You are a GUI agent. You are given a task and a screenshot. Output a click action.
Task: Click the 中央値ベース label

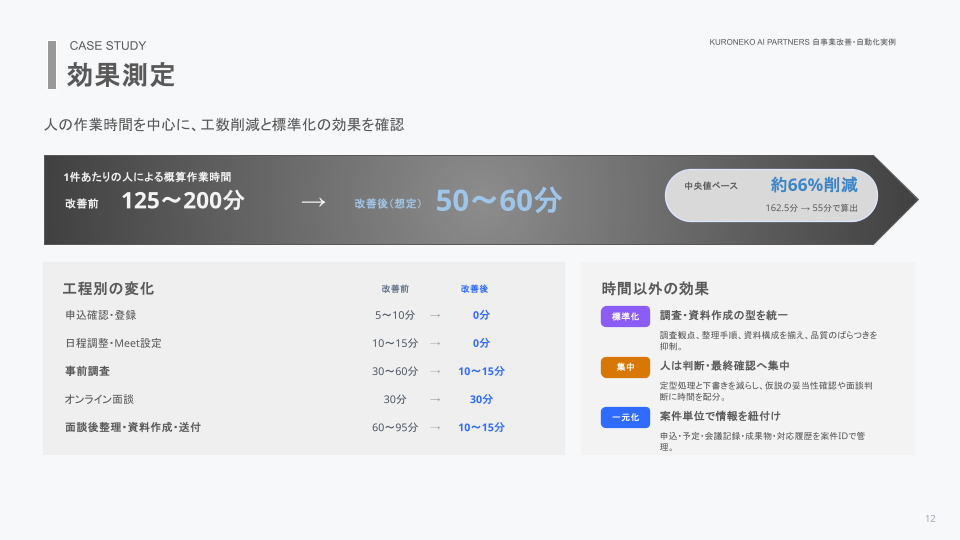coord(711,186)
